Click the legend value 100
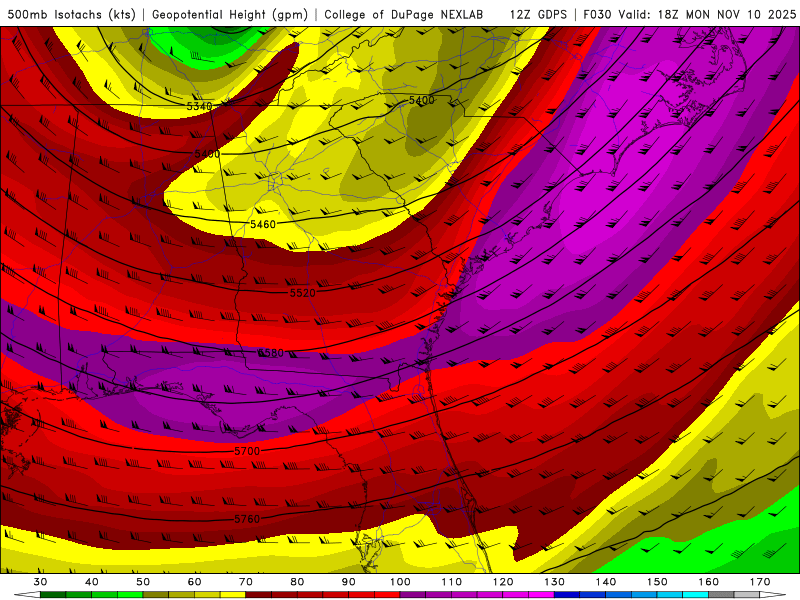 click(x=400, y=582)
